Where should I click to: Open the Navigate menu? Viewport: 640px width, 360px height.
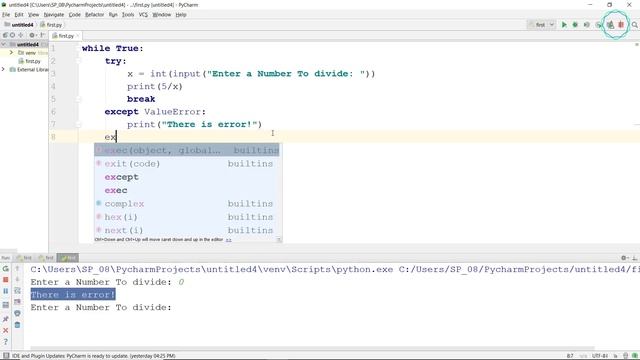pyautogui.click(x=54, y=15)
